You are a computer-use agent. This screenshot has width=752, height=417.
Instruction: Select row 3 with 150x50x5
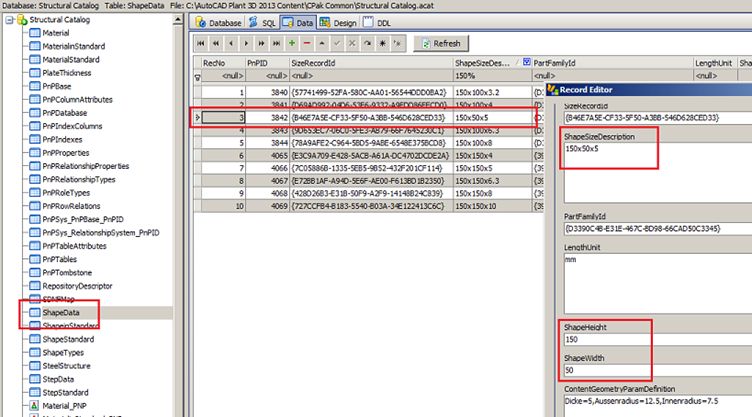tap(368, 118)
